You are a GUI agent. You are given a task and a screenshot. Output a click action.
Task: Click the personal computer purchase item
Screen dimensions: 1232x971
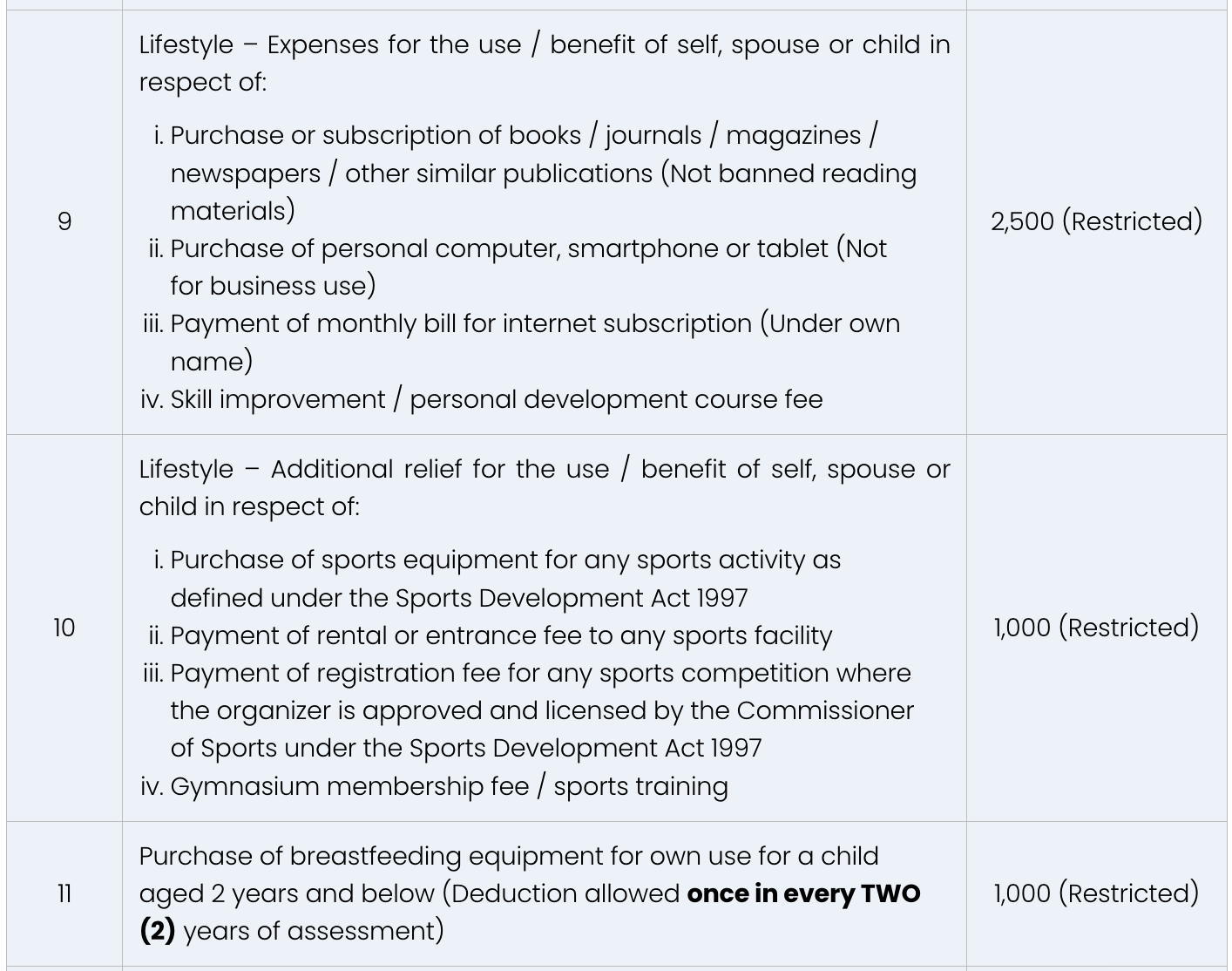(x=518, y=267)
